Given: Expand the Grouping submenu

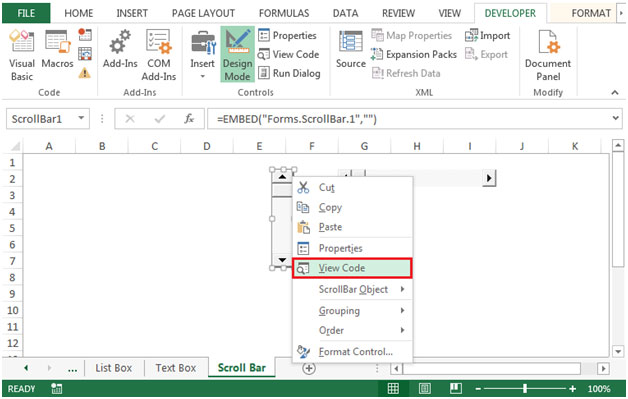Looking at the screenshot, I should pyautogui.click(x=352, y=310).
